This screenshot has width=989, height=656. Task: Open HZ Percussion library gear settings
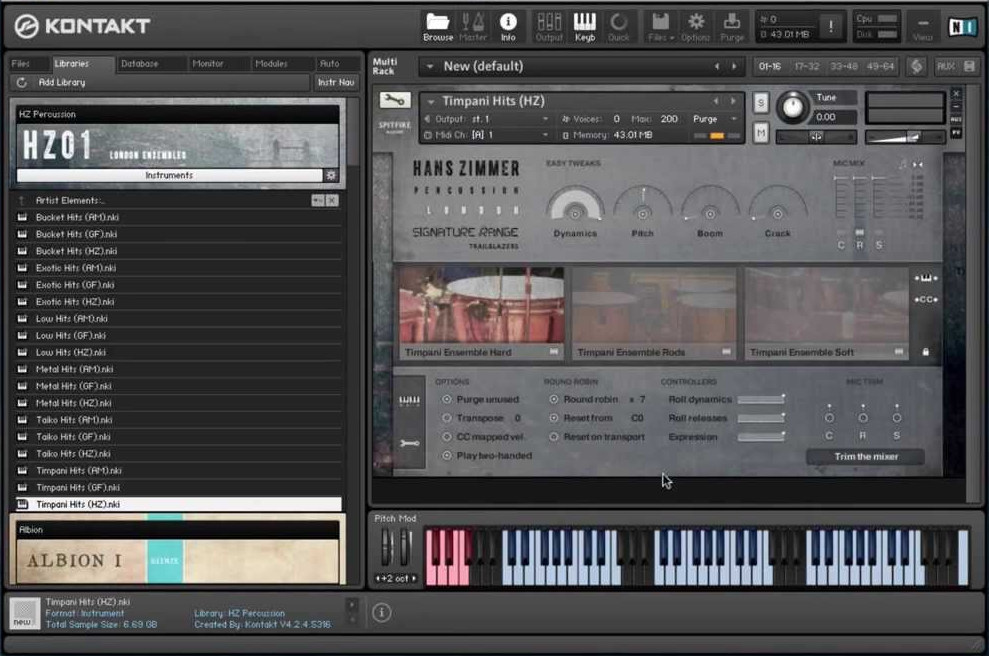[x=331, y=175]
